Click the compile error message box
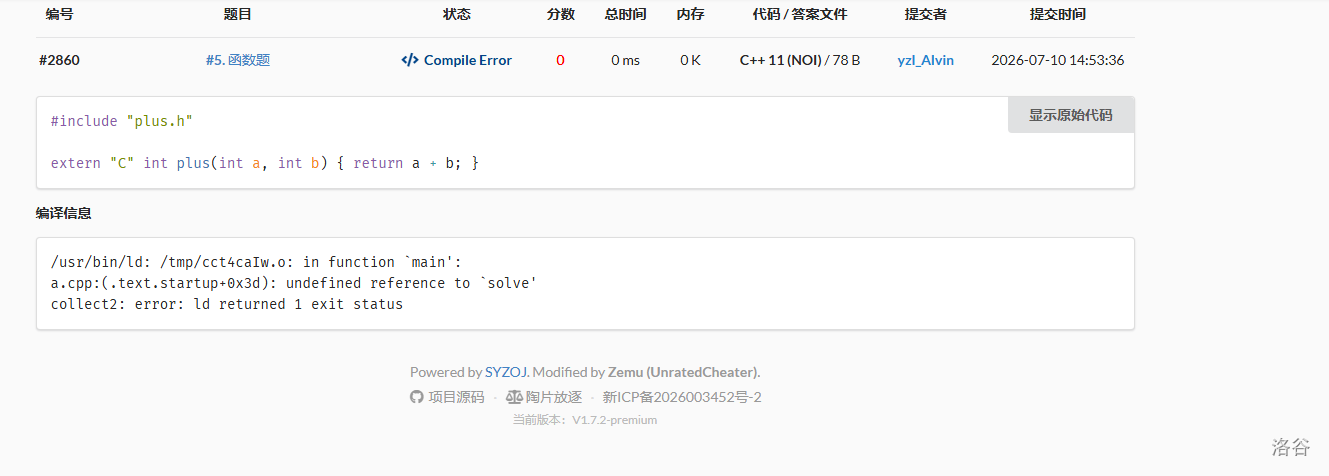1329x476 pixels. coord(585,283)
